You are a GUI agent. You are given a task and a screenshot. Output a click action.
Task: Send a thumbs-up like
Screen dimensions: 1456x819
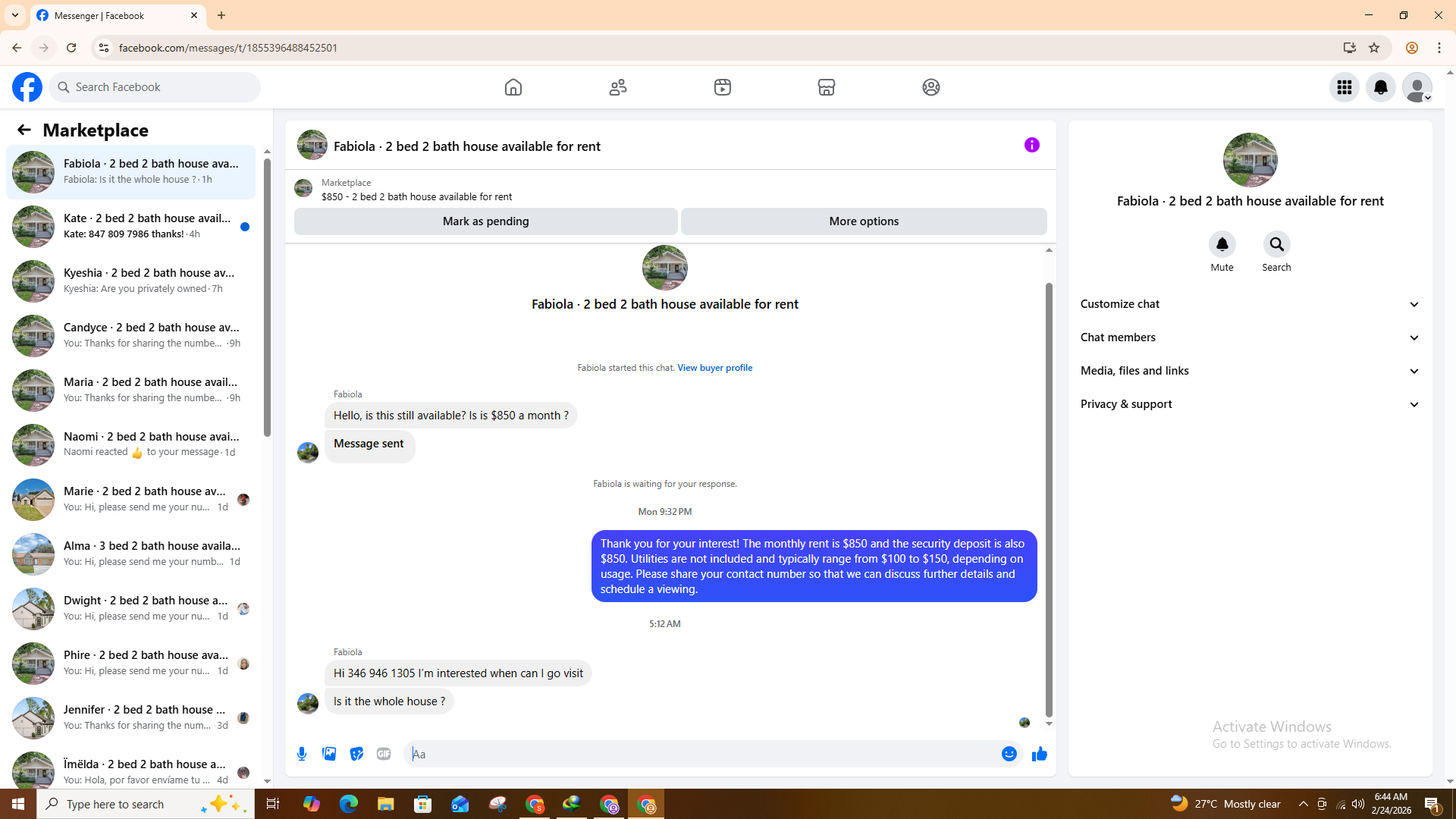[1039, 754]
